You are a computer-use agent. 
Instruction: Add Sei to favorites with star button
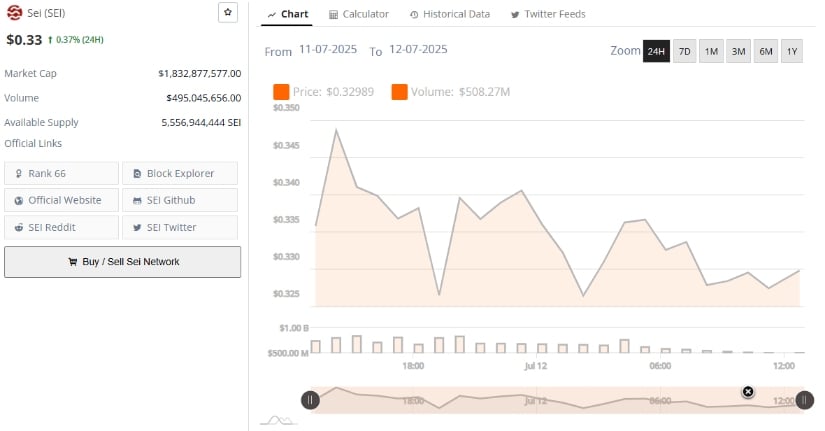pos(228,12)
